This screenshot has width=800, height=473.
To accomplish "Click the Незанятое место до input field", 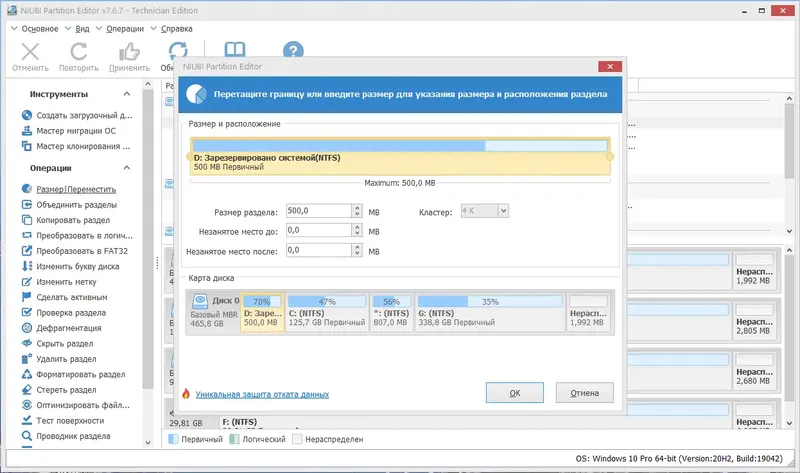I will 319,230.
